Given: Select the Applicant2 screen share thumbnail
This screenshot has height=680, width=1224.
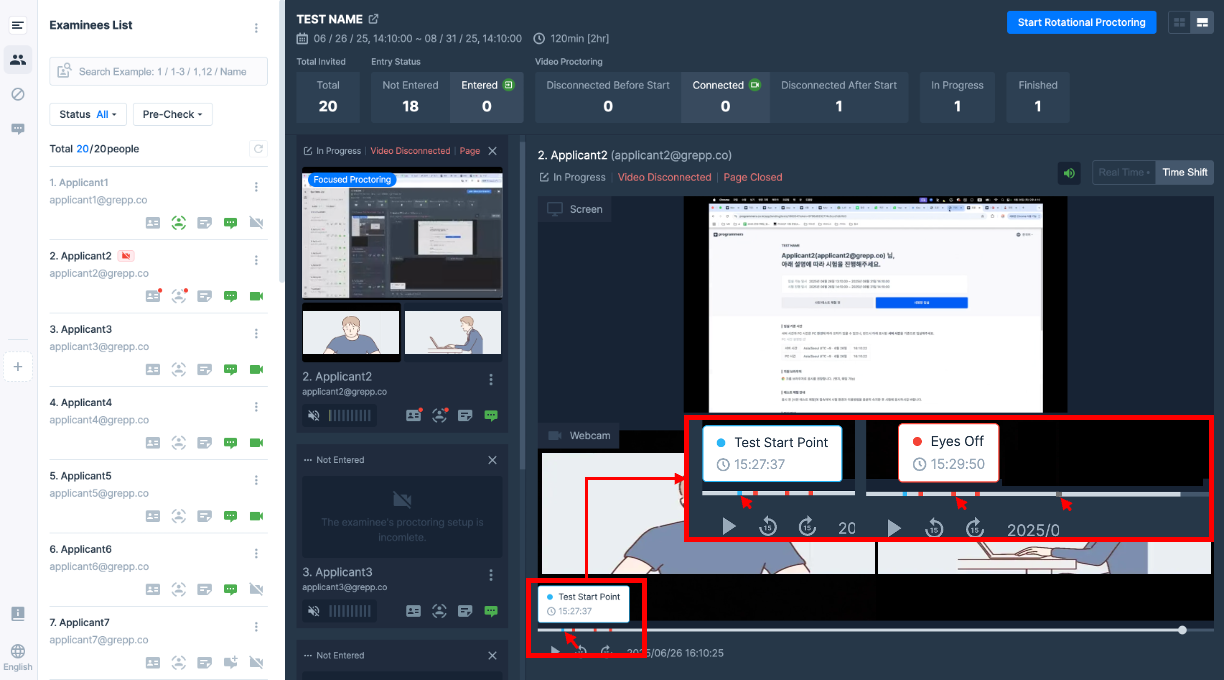Looking at the screenshot, I should tap(402, 233).
